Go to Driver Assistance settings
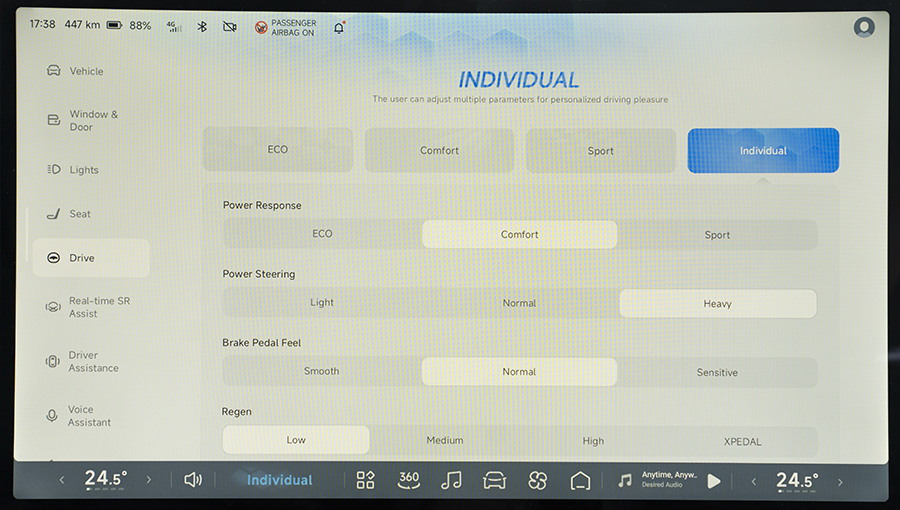Viewport: 900px width, 510px height. tap(92, 362)
